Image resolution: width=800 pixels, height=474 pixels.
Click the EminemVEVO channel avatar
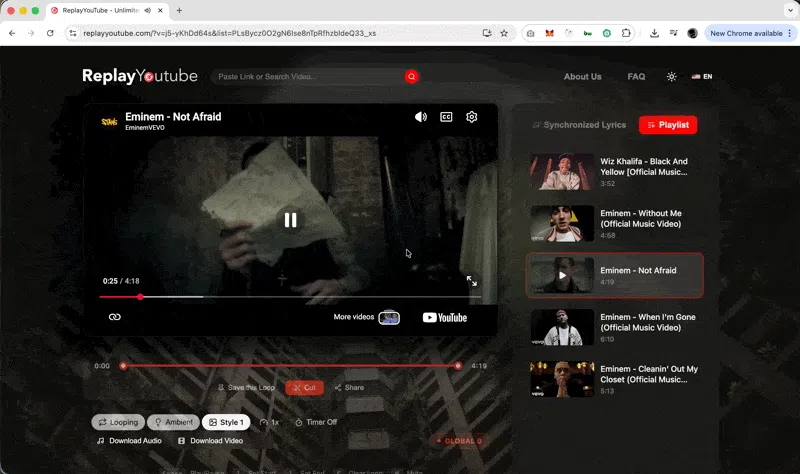(109, 121)
